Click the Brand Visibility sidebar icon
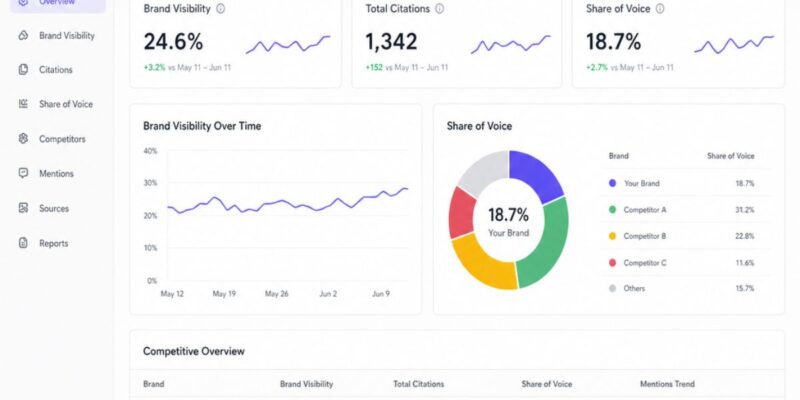Screen dimensions: 800x400 click(x=23, y=36)
